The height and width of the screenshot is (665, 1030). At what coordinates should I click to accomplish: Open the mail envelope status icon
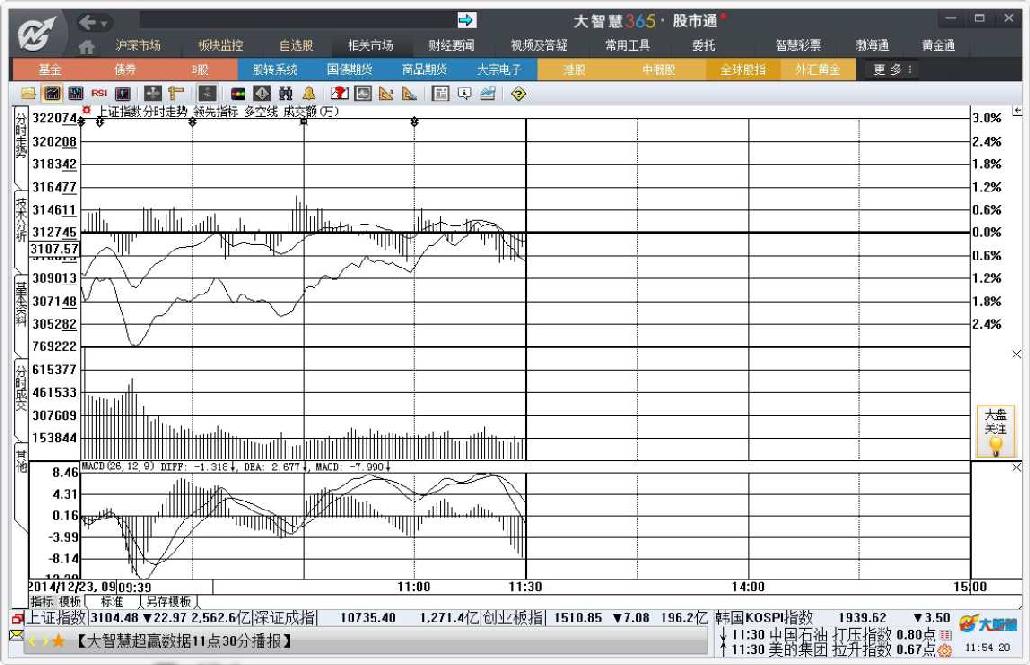click(x=16, y=635)
